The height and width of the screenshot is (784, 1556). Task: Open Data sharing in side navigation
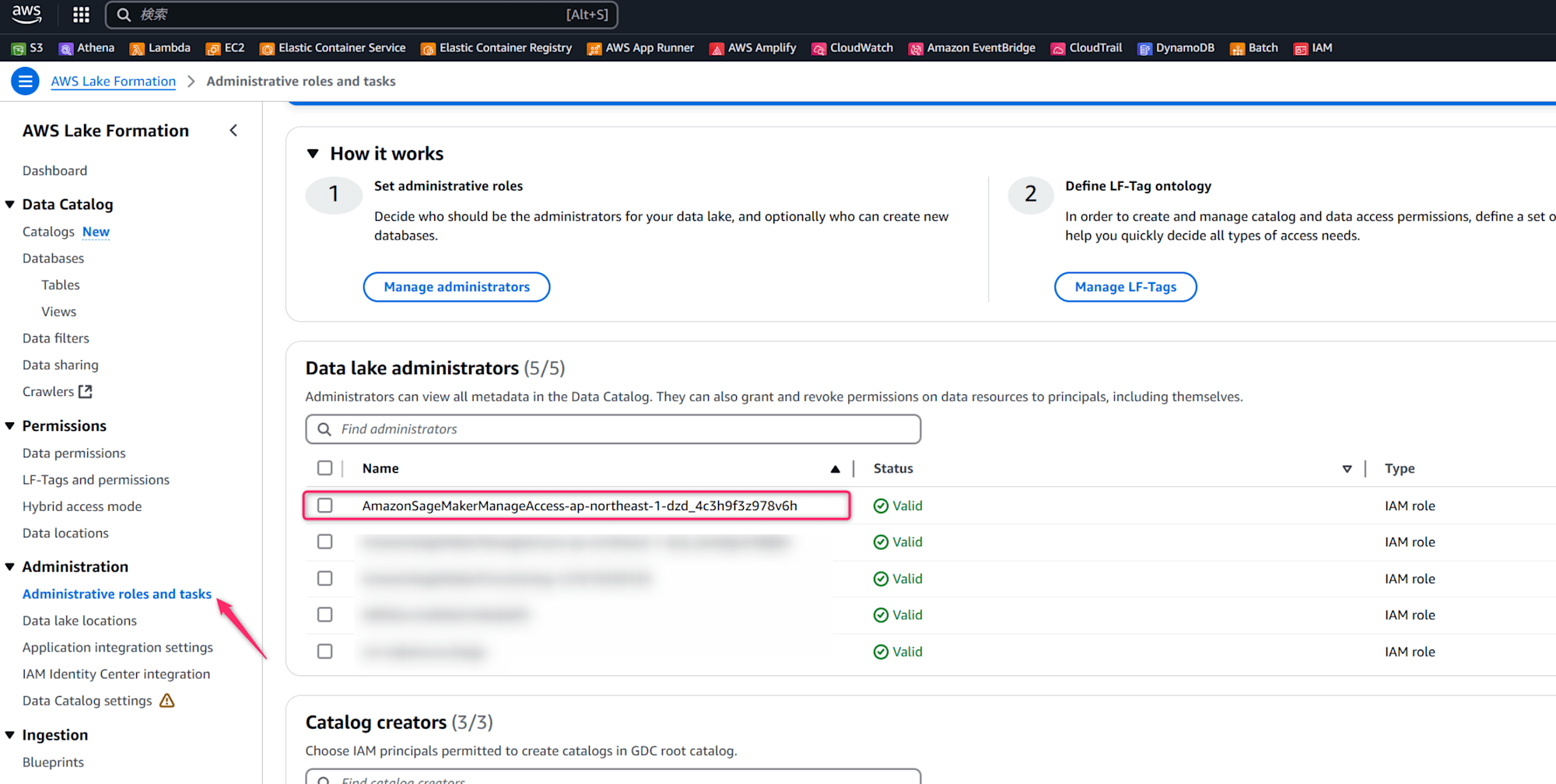[x=61, y=365]
